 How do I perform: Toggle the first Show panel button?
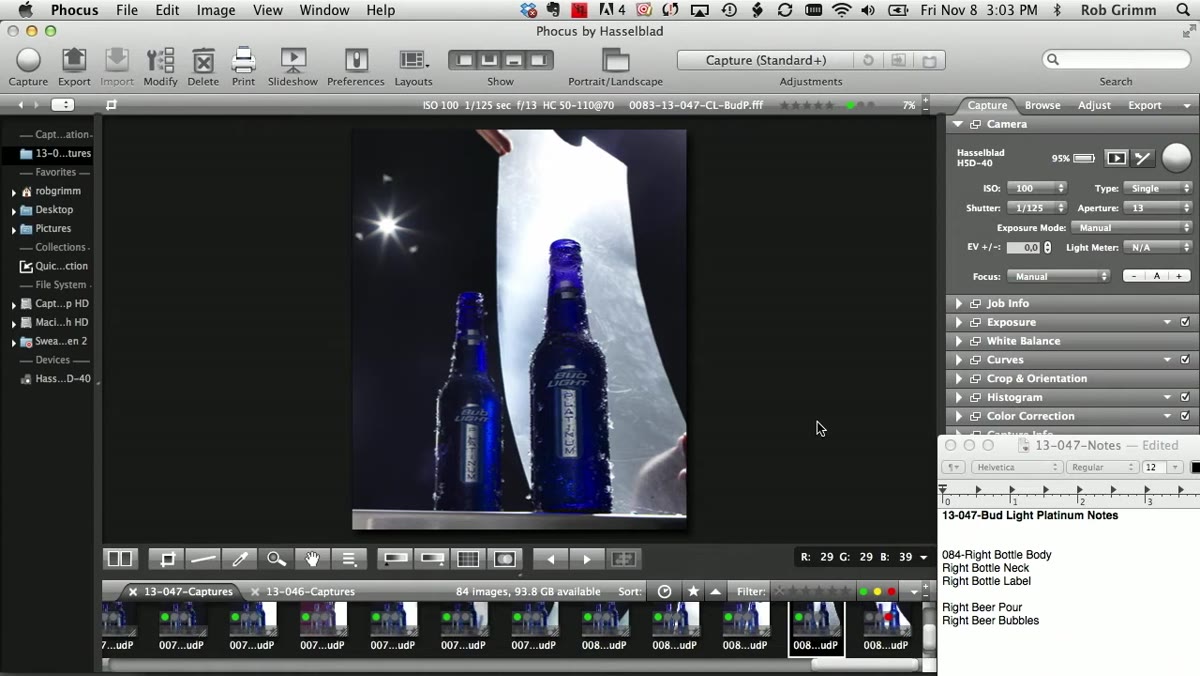click(465, 60)
